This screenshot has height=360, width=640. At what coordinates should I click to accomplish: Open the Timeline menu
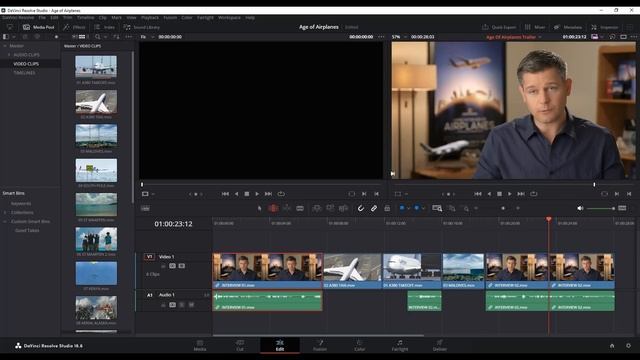[86, 18]
